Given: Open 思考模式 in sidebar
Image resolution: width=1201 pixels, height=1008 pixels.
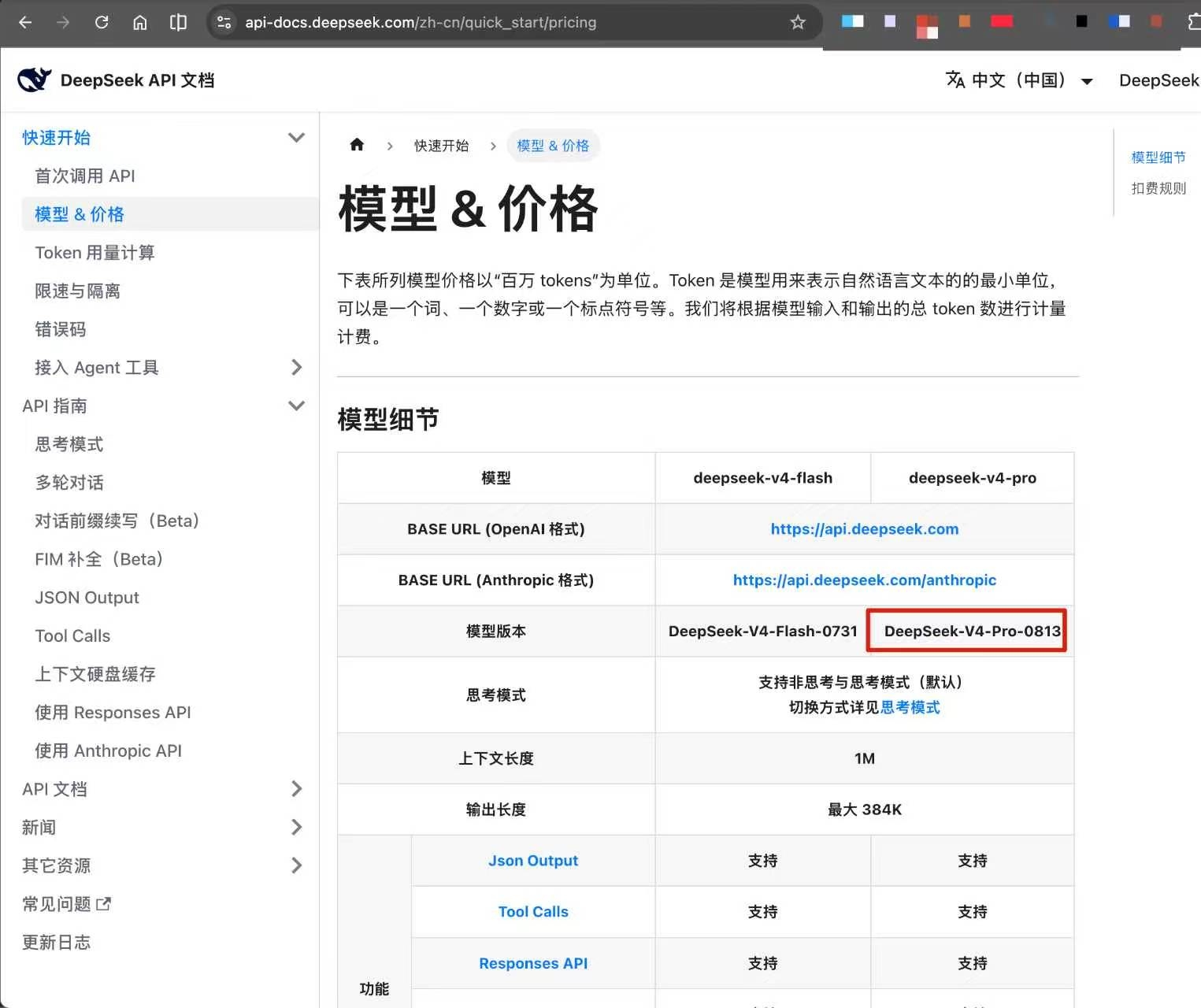Looking at the screenshot, I should click(x=69, y=444).
